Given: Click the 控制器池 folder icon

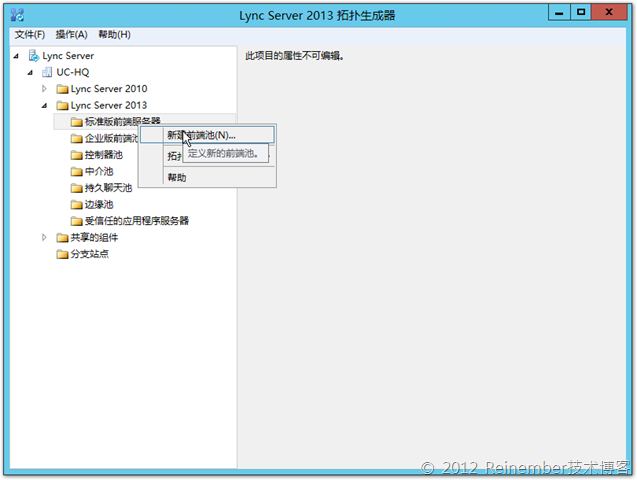Looking at the screenshot, I should pyautogui.click(x=76, y=155).
